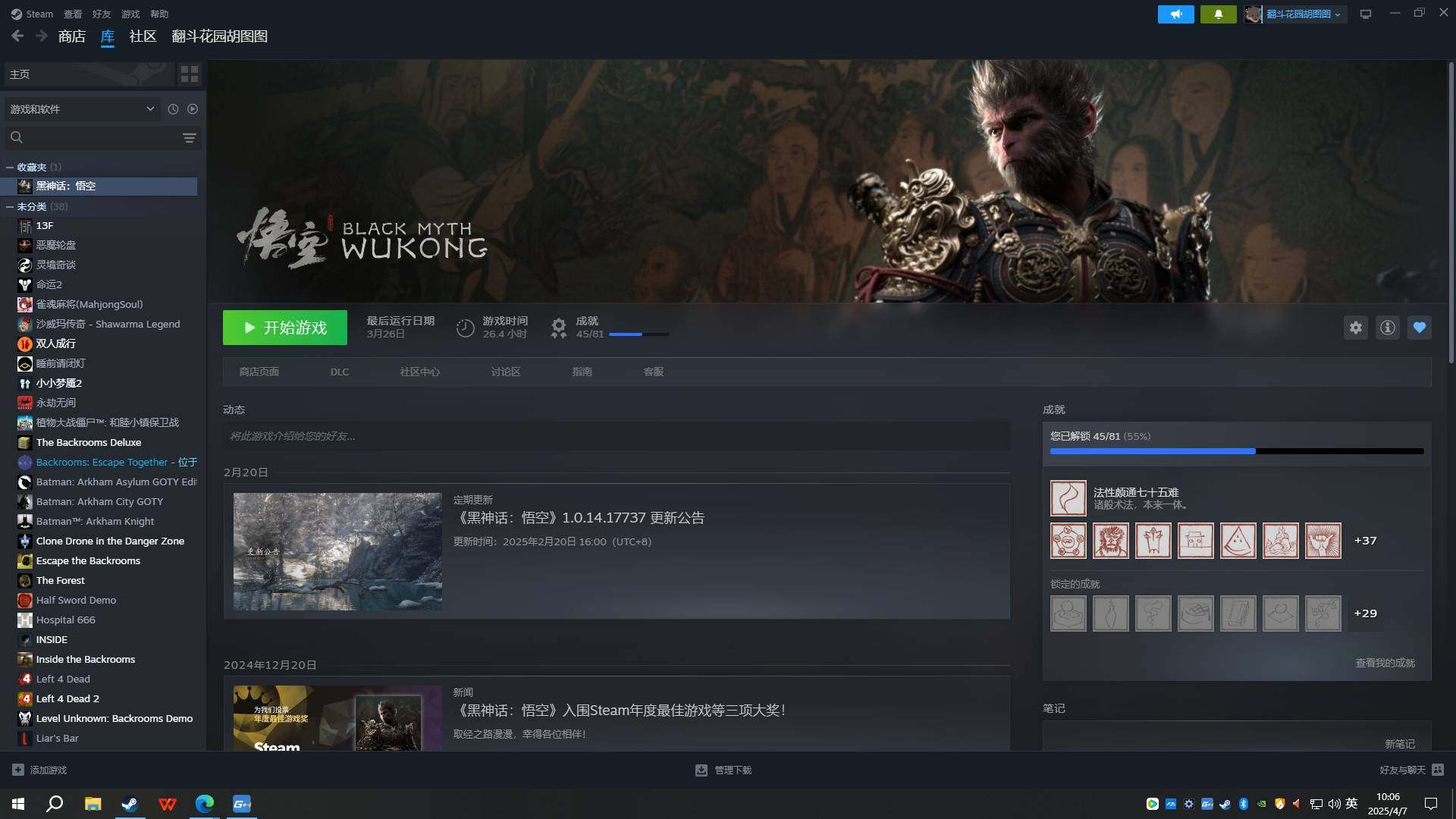Open the 社区中心 link
1456x819 pixels.
[x=420, y=372]
